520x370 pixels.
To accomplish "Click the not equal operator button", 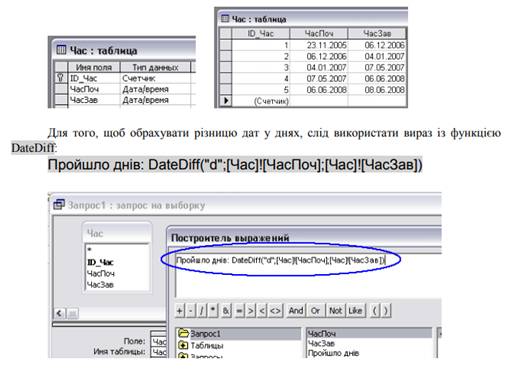I will pos(275,311).
